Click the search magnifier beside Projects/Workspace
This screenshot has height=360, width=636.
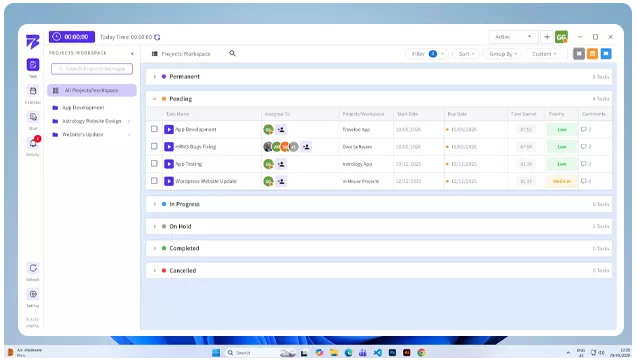click(232, 53)
